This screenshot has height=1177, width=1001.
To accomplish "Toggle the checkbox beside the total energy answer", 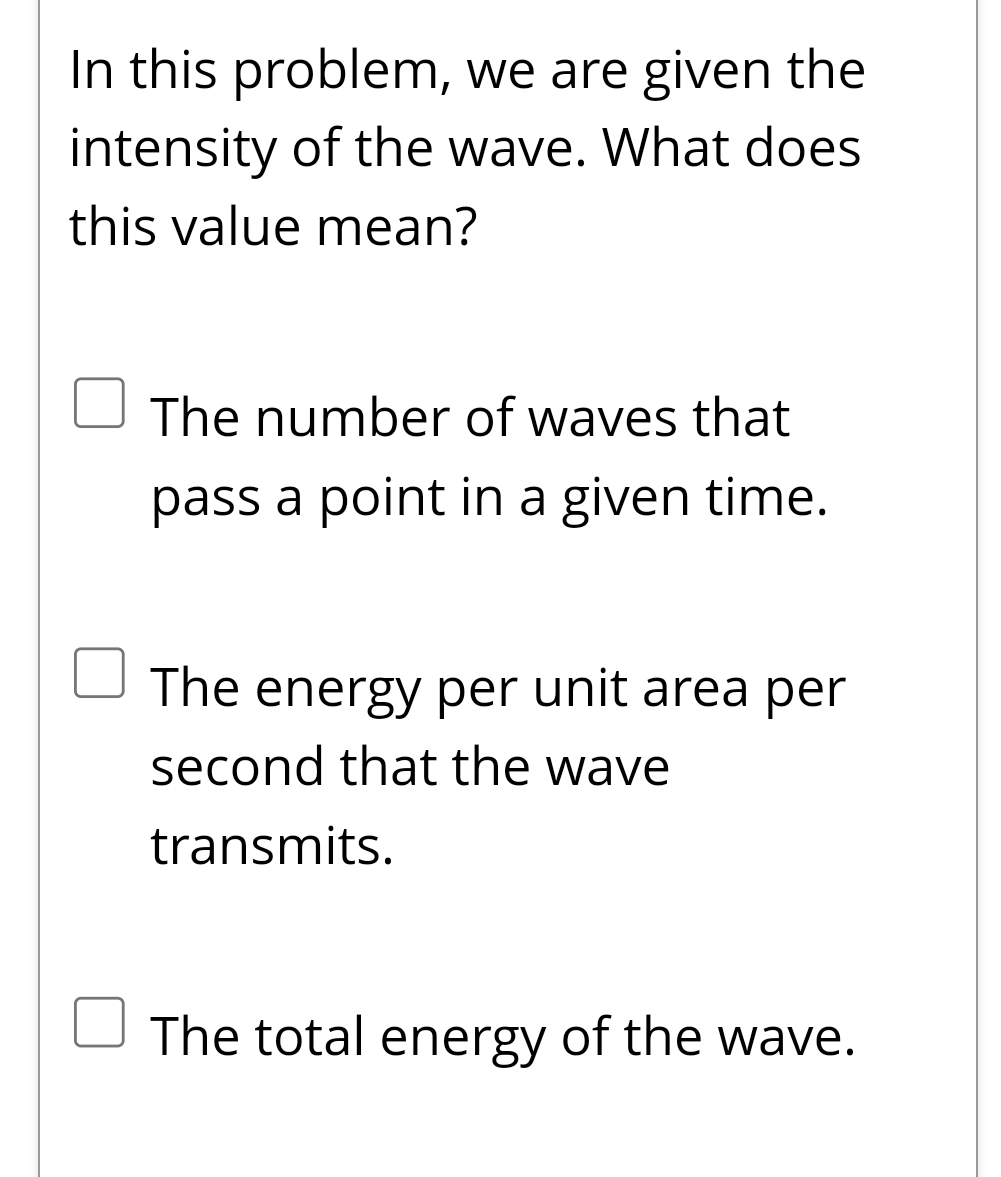I will tap(100, 1021).
